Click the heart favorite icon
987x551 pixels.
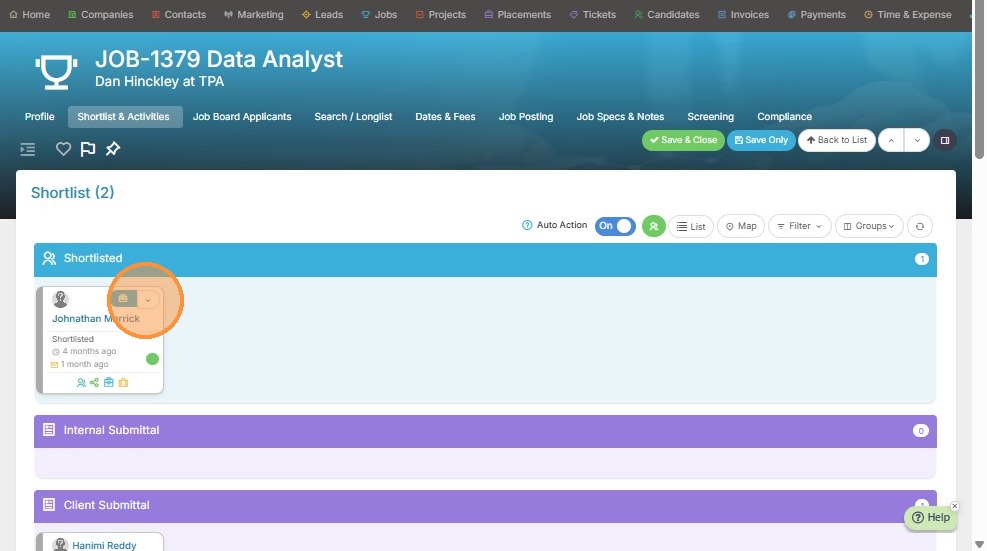pos(63,149)
